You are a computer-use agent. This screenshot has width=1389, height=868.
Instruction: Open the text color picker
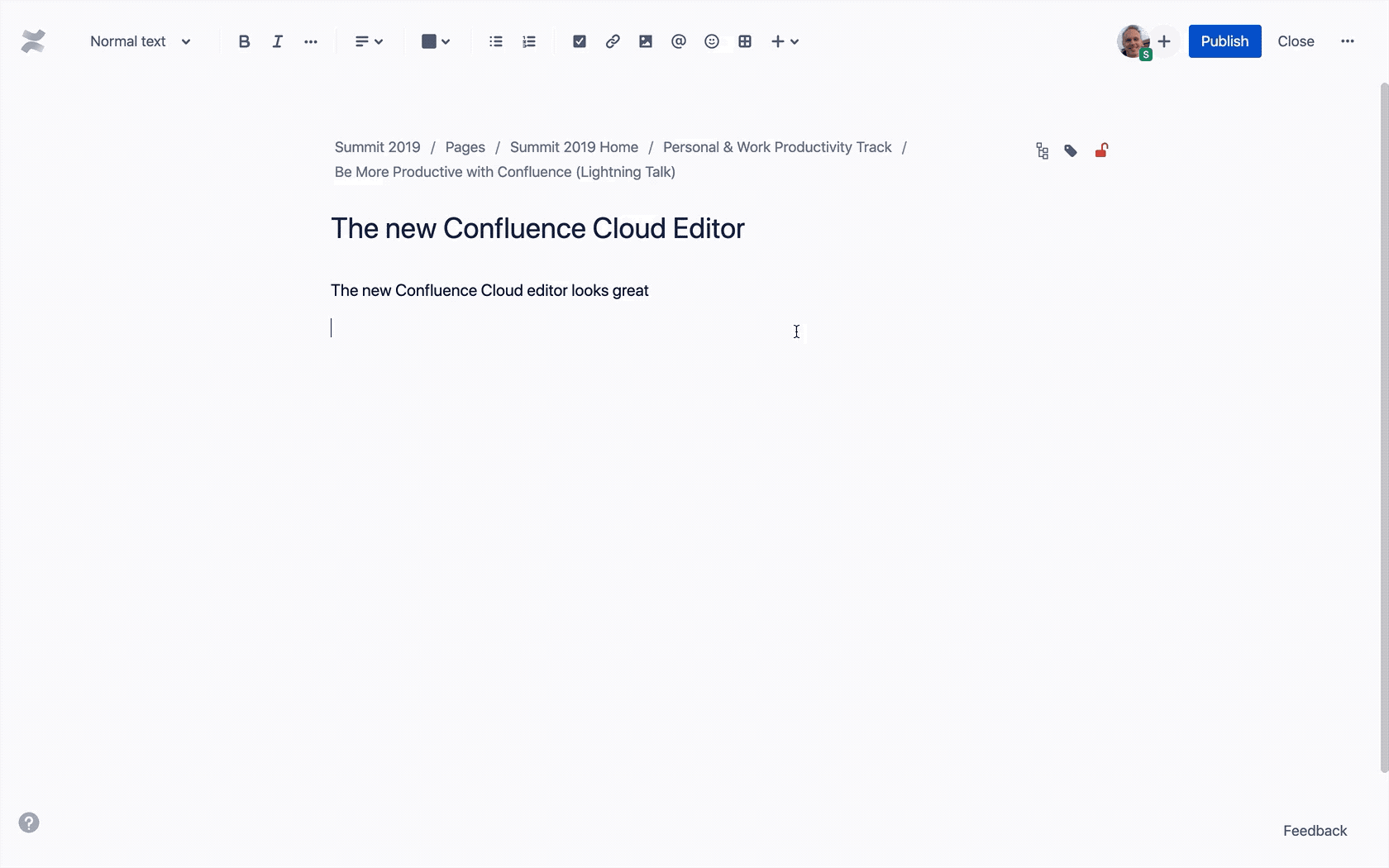436,41
